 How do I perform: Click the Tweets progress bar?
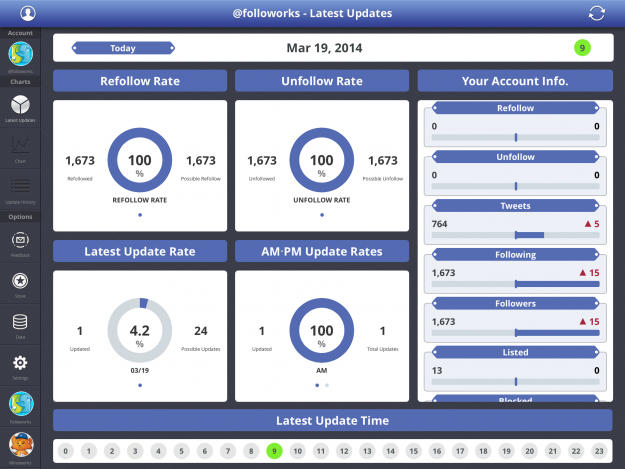pyautogui.click(x=515, y=235)
